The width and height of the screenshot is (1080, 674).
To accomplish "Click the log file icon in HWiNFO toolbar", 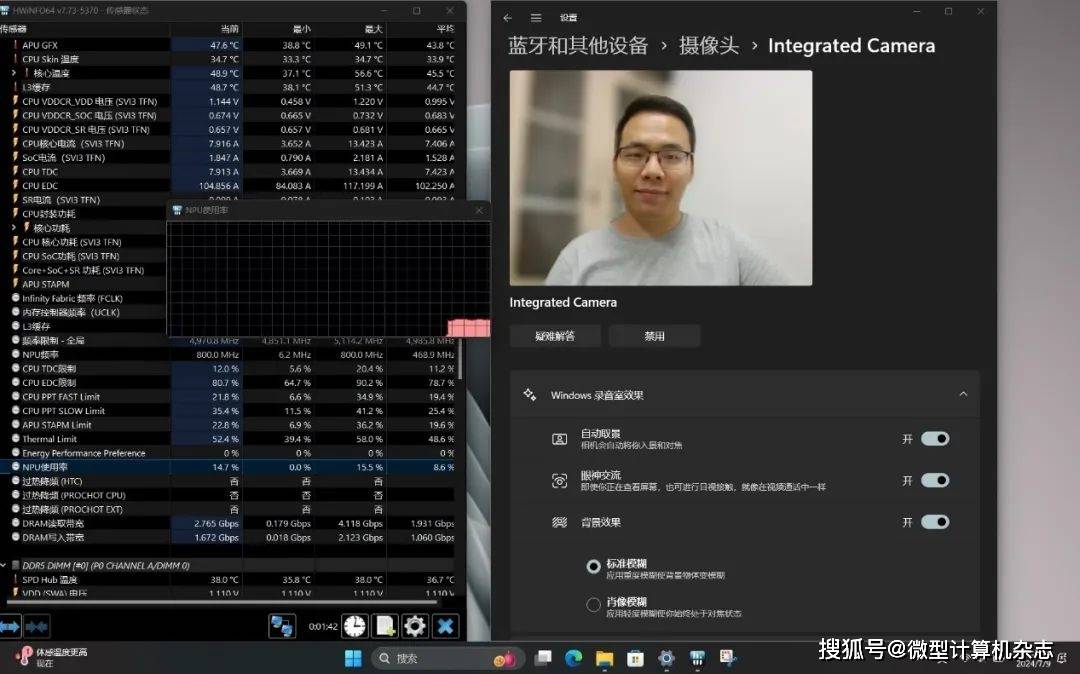I will [x=384, y=626].
